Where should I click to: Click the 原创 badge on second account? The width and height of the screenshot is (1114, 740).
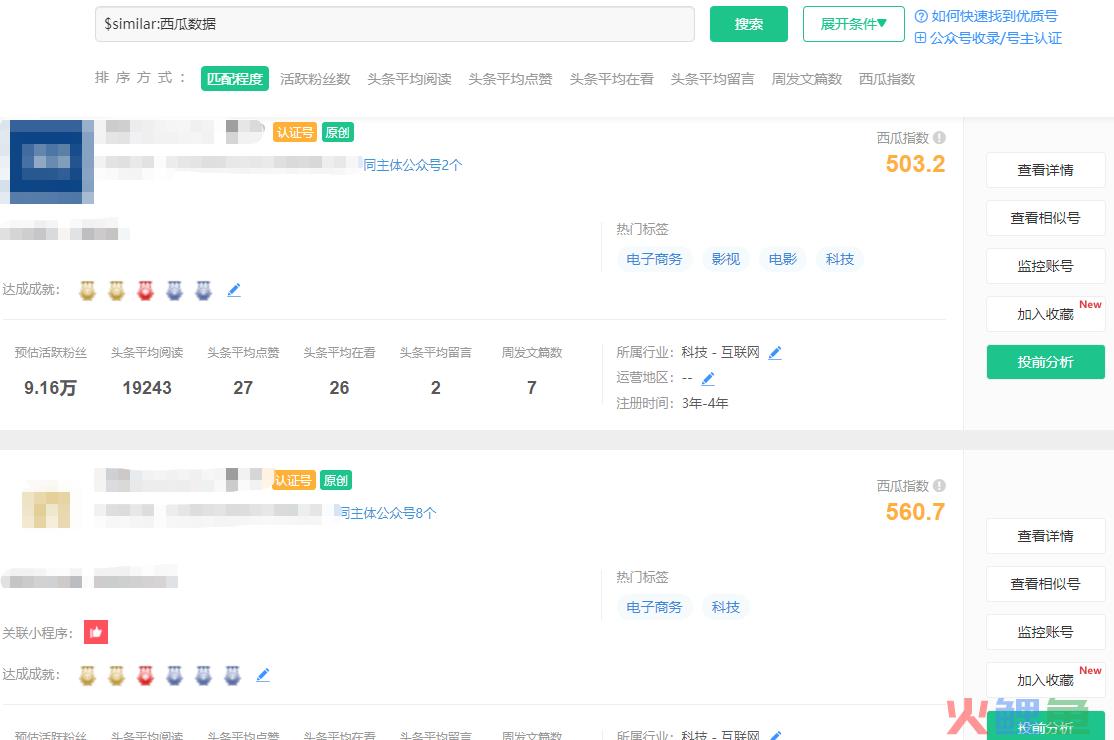pyautogui.click(x=335, y=480)
